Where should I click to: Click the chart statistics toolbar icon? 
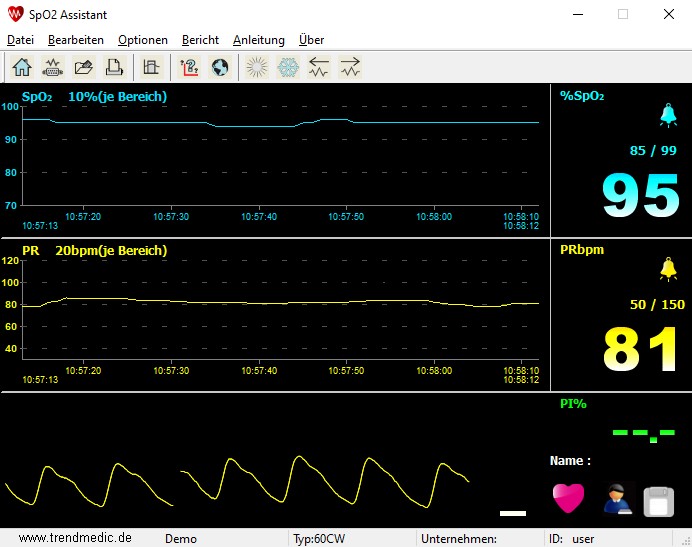pos(151,68)
